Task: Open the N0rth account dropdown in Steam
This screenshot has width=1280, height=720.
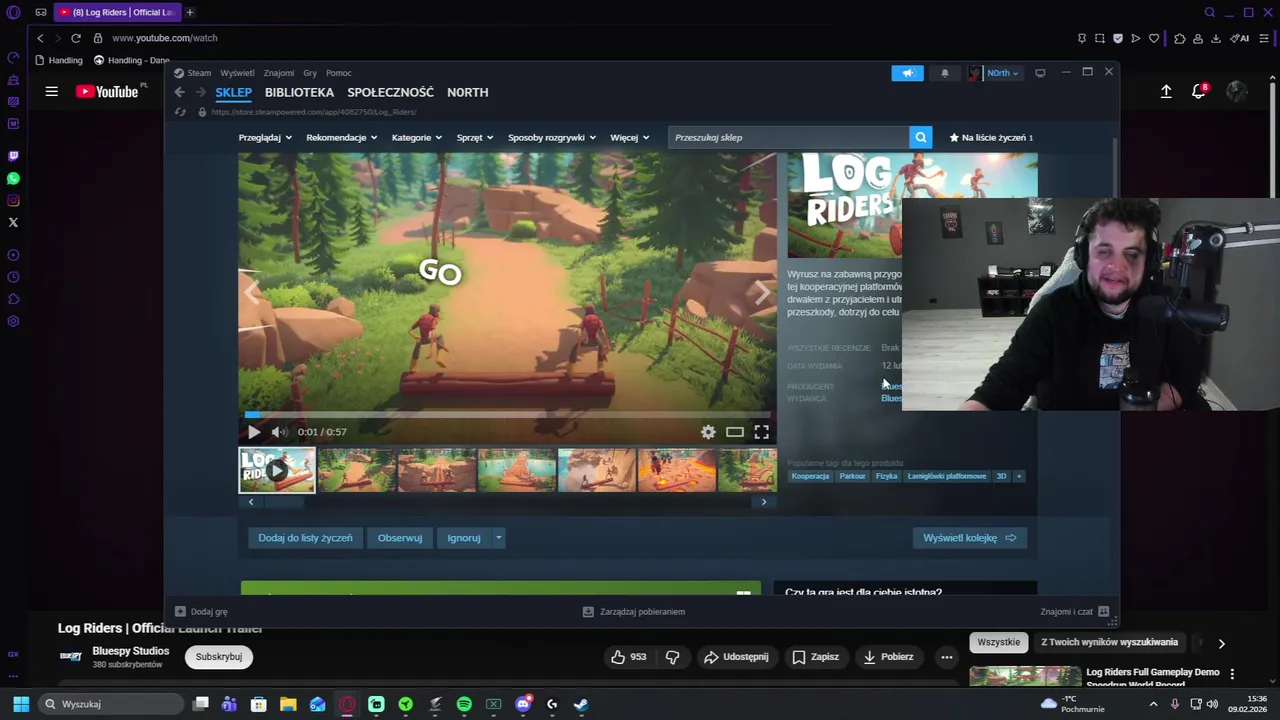Action: coord(994,73)
